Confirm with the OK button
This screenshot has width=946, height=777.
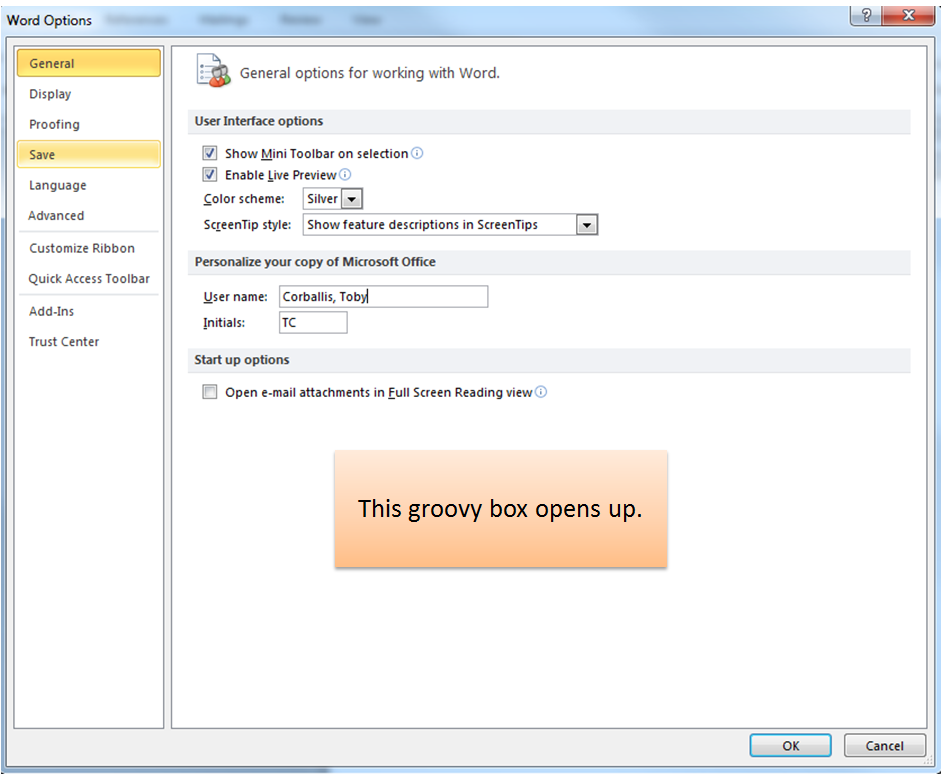pos(790,746)
